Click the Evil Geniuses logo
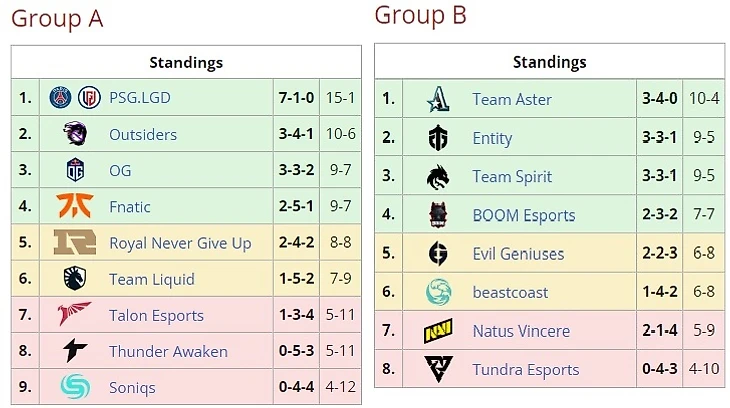The height and width of the screenshot is (408, 730). coord(438,253)
